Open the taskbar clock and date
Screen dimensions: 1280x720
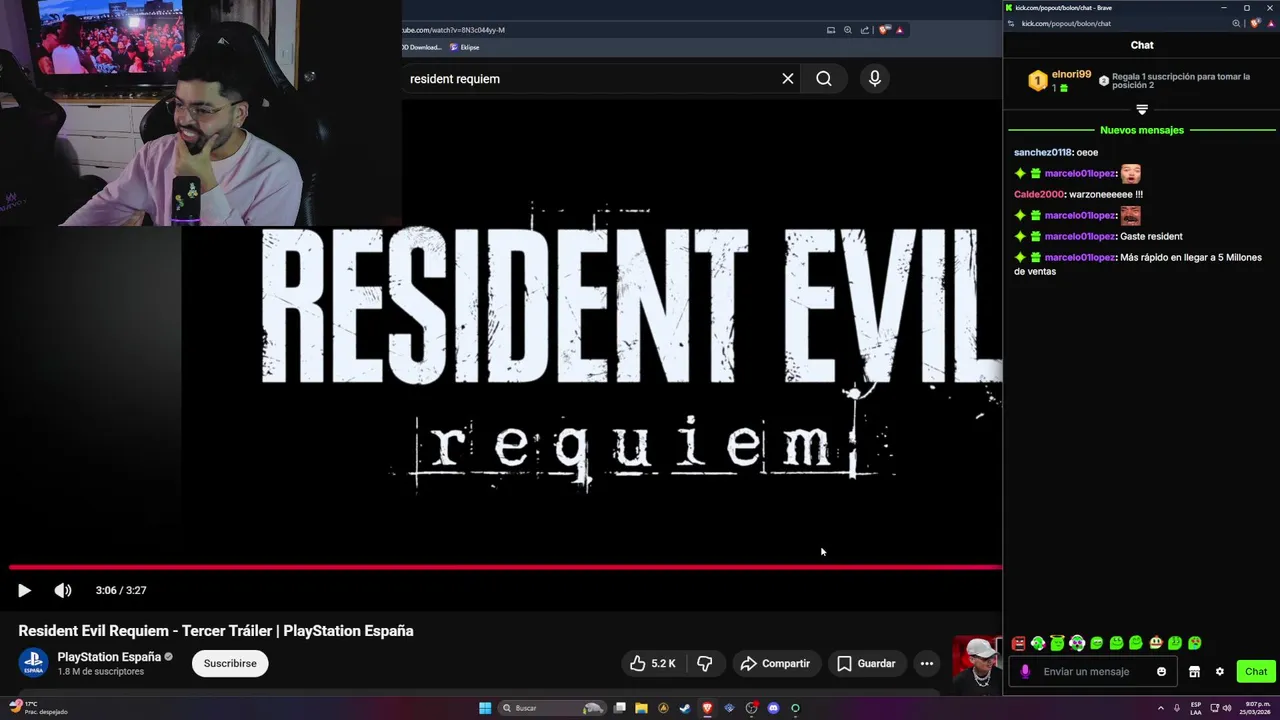[x=1256, y=708]
